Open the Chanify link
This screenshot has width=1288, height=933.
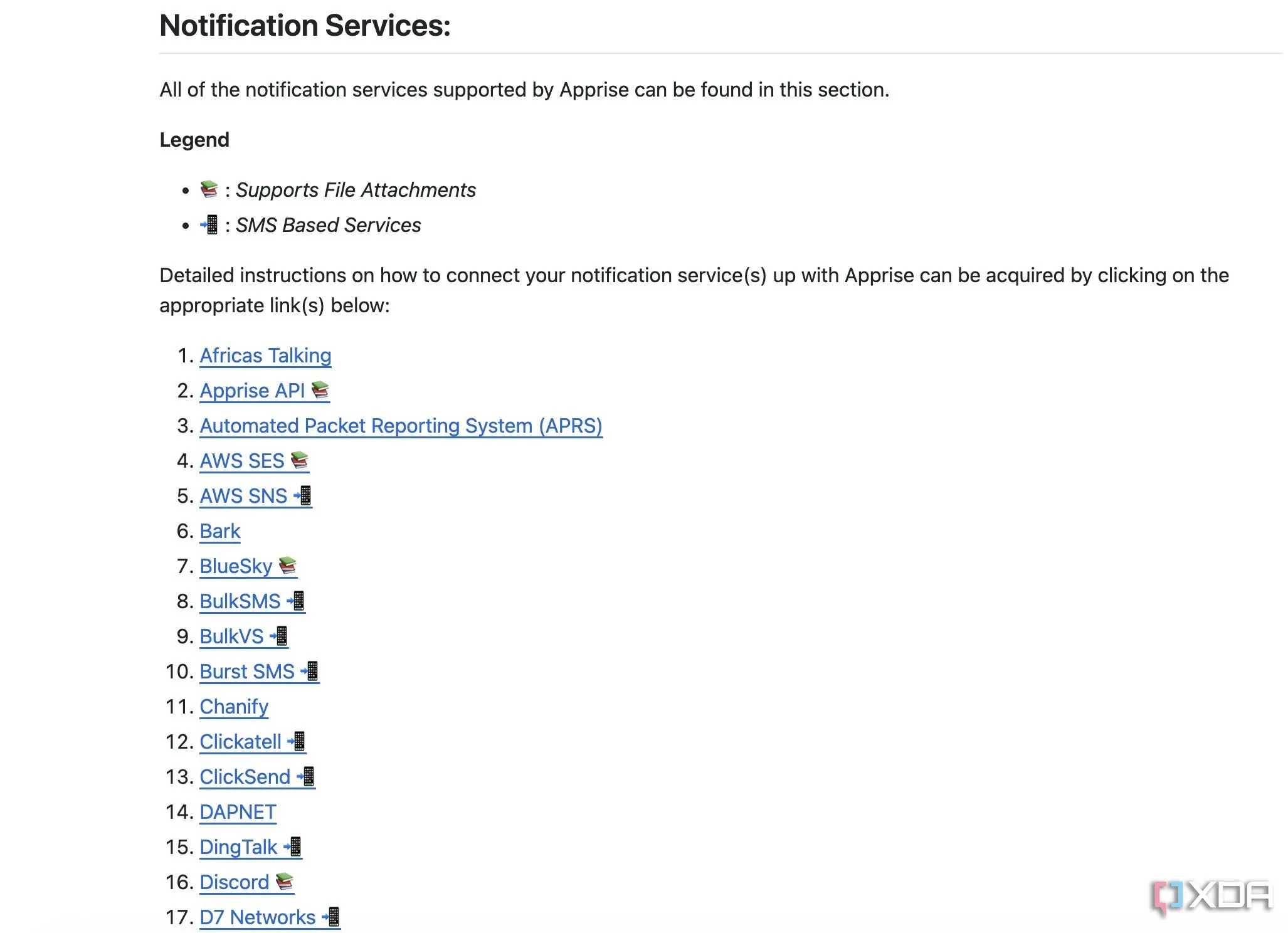click(234, 707)
